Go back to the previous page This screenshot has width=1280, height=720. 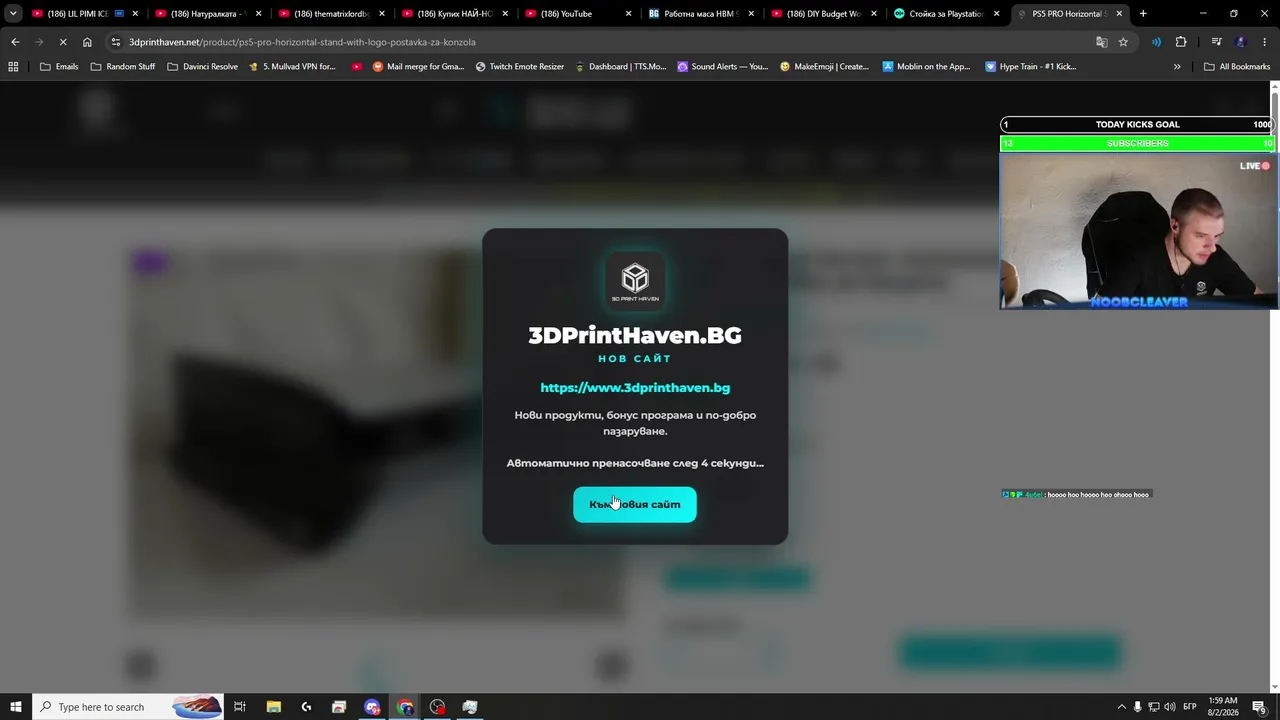coord(15,42)
